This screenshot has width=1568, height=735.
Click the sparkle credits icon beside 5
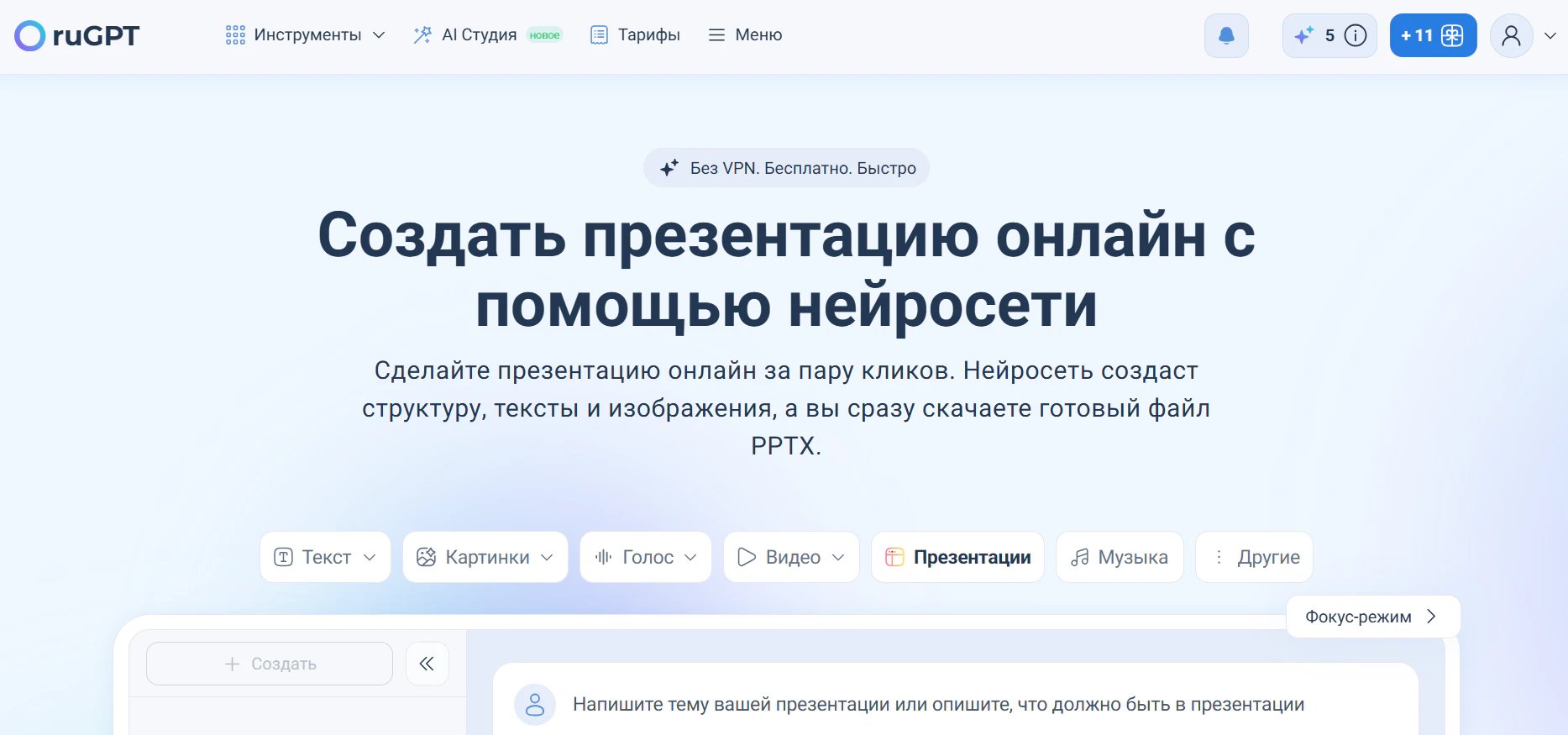point(1303,35)
